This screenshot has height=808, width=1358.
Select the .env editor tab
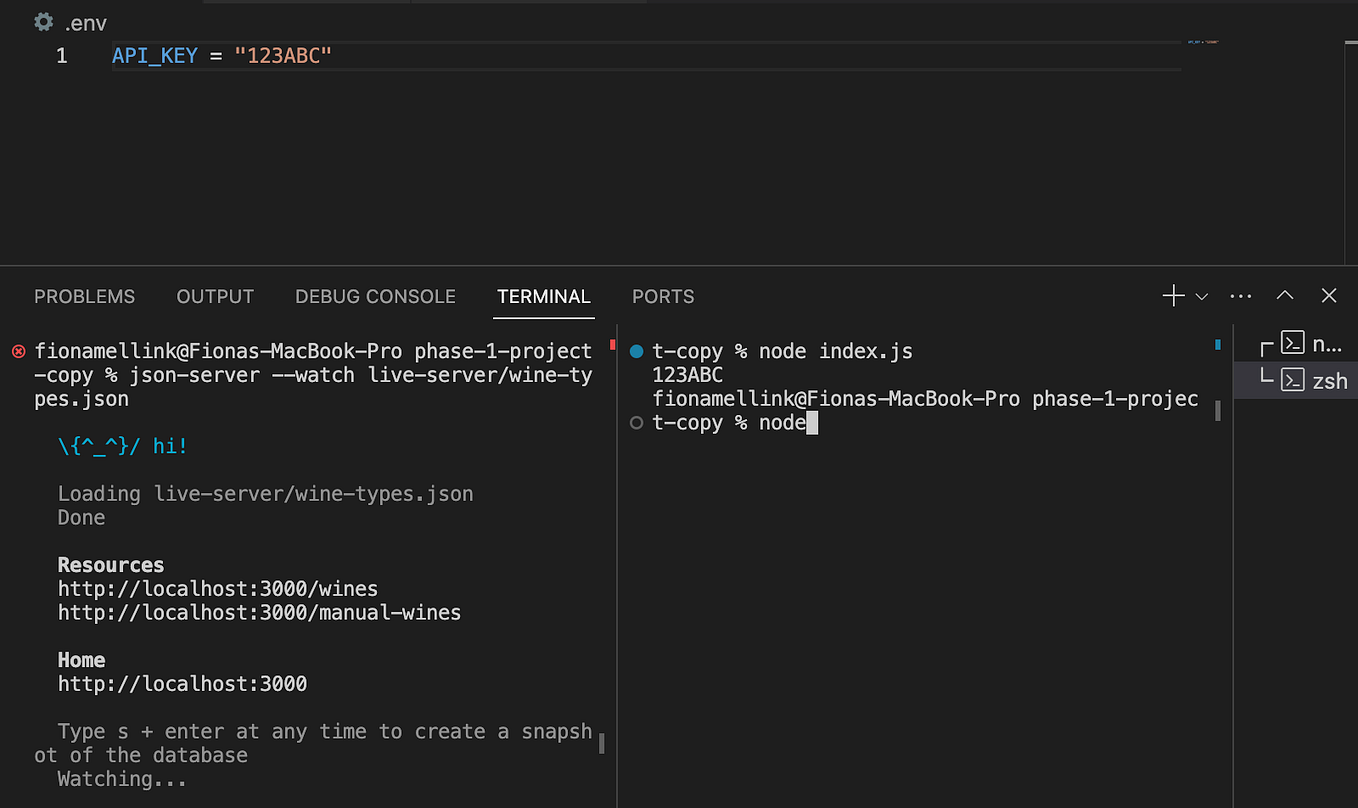click(x=85, y=22)
